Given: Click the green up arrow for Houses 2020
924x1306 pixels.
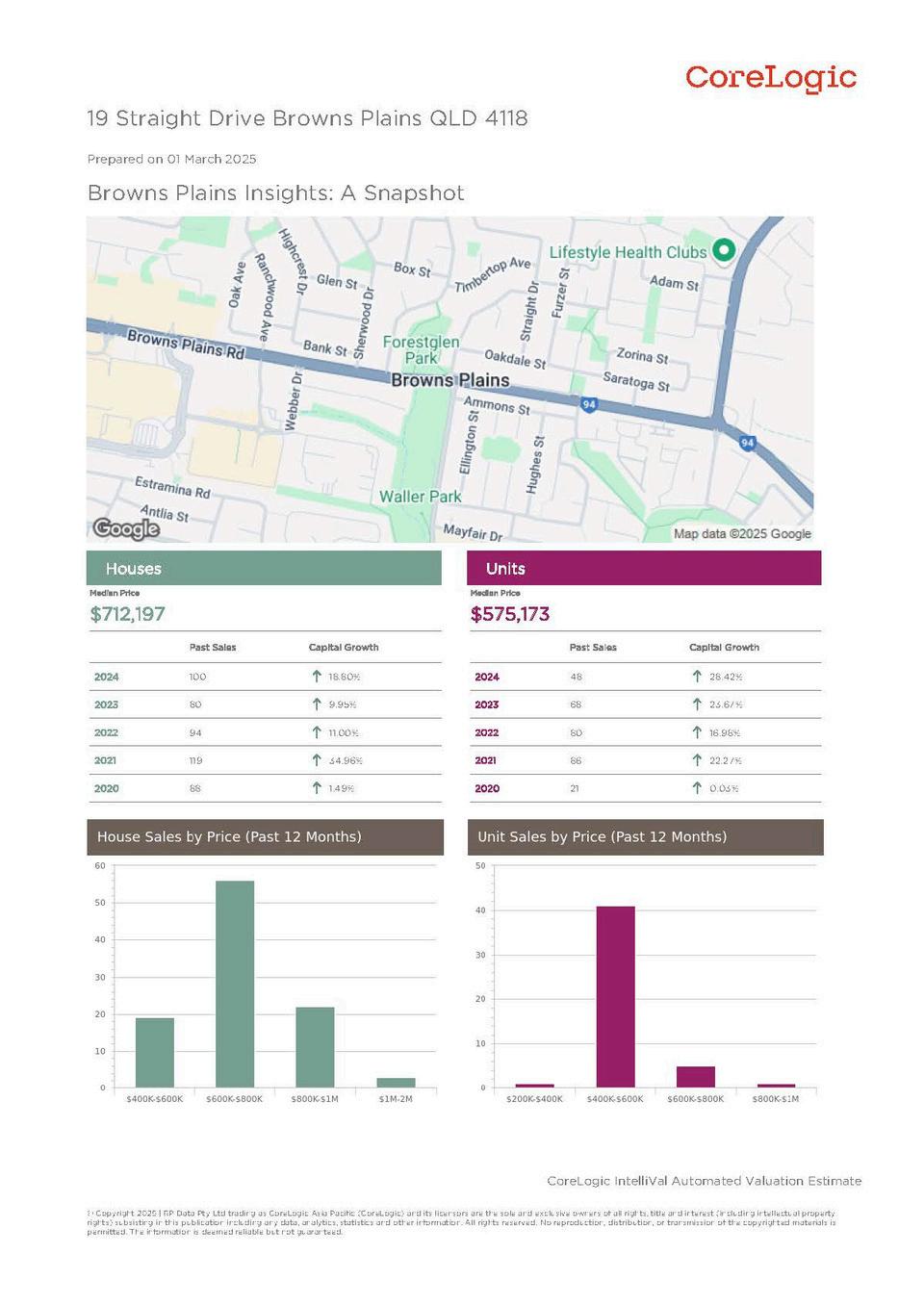Looking at the screenshot, I should 317,788.
